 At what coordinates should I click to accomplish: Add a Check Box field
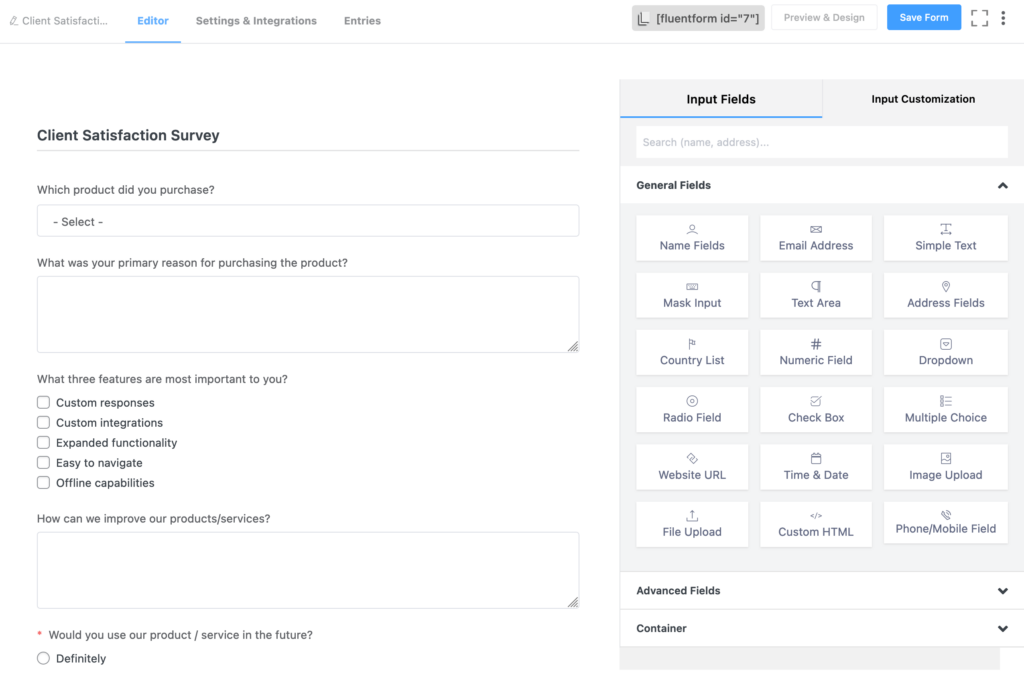click(816, 410)
